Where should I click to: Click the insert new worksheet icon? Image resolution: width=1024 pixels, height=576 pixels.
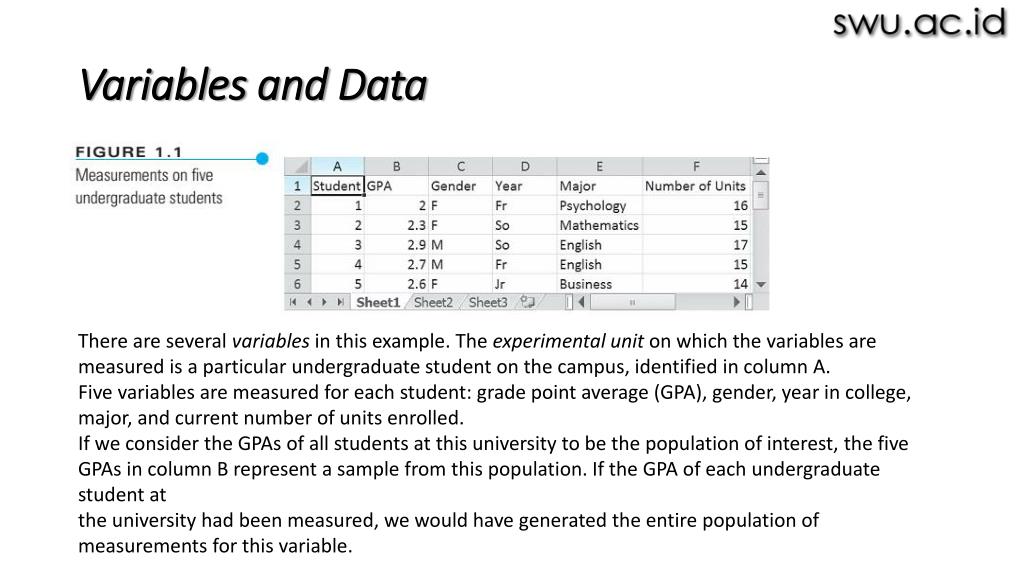(x=527, y=302)
